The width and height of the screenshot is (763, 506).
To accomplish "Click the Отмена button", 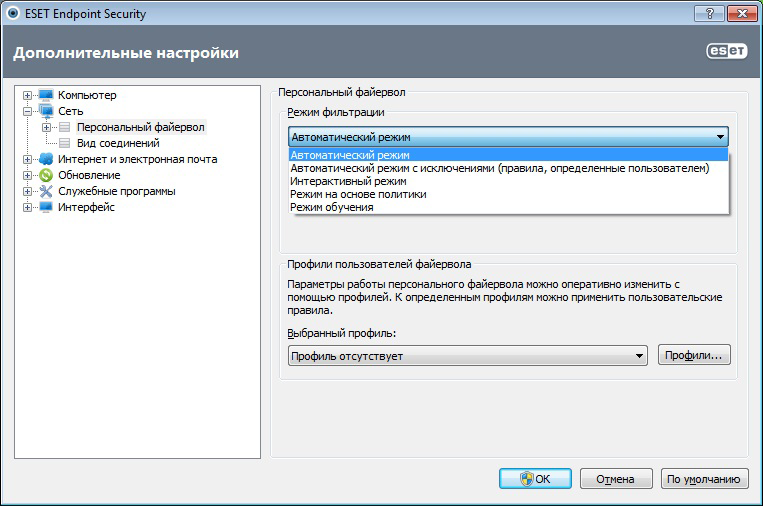I will click(x=616, y=479).
